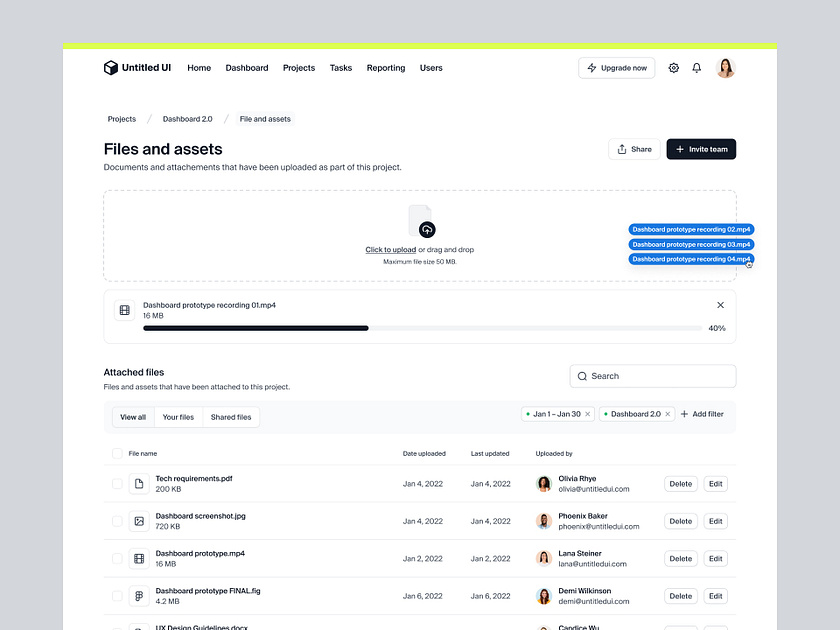This screenshot has height=630, width=840.
Task: Check the Dashboard prototype.mp4 row checkbox
Action: 117,558
